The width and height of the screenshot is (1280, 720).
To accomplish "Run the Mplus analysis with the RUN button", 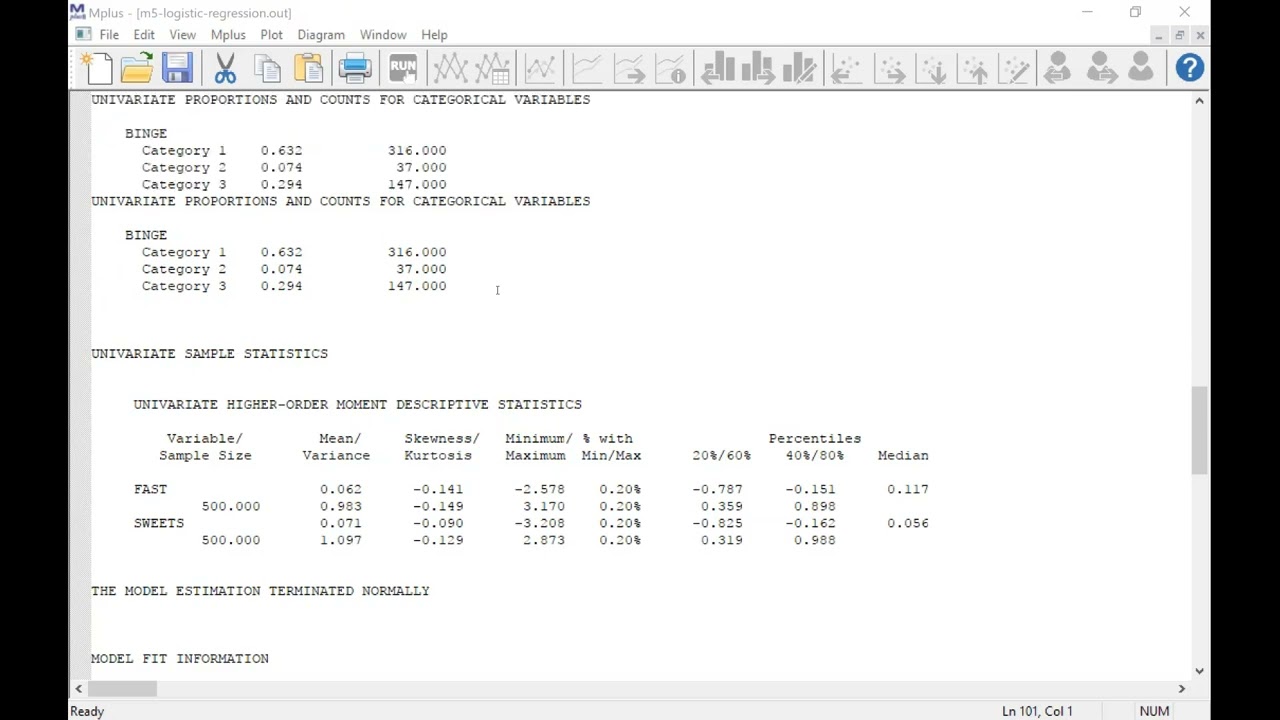I will [x=402, y=68].
